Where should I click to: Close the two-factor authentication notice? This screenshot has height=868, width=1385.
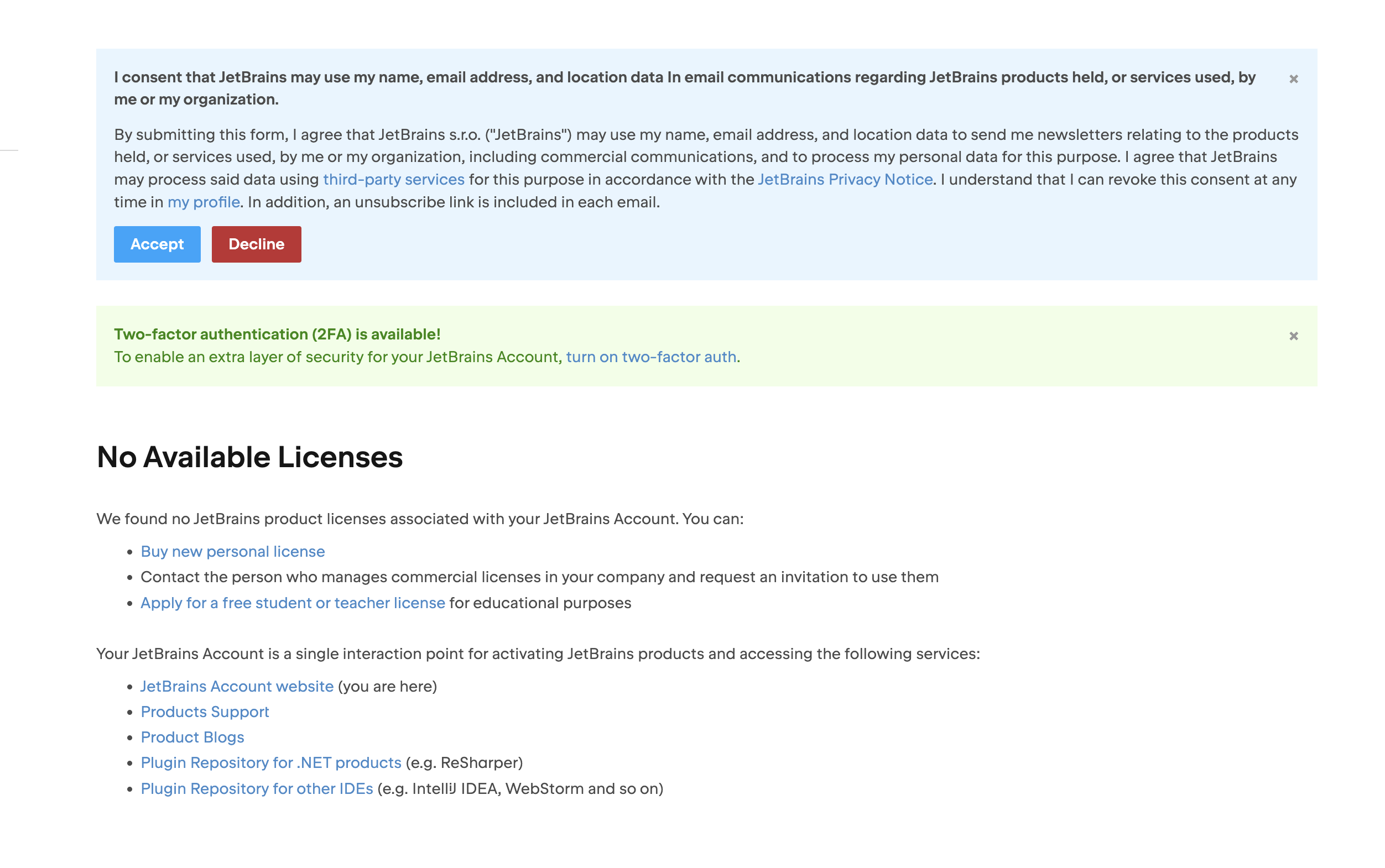point(1293,336)
